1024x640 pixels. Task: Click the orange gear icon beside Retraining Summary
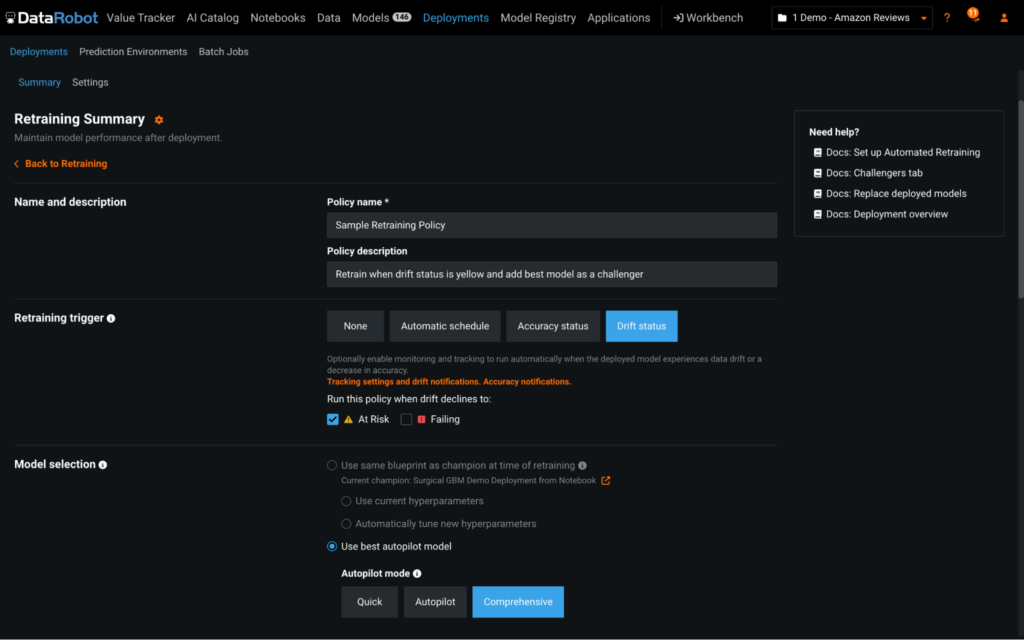159,120
